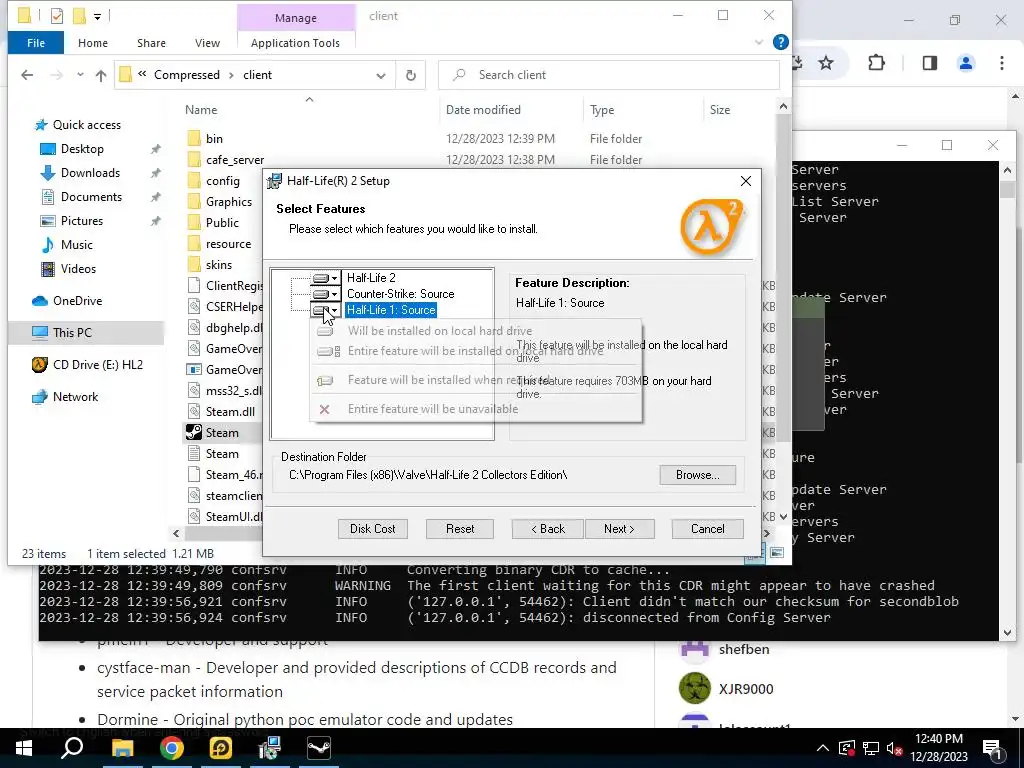The width and height of the screenshot is (1024, 768).
Task: Open Half-Life 1: Source feature install dropdown
Action: (x=325, y=310)
